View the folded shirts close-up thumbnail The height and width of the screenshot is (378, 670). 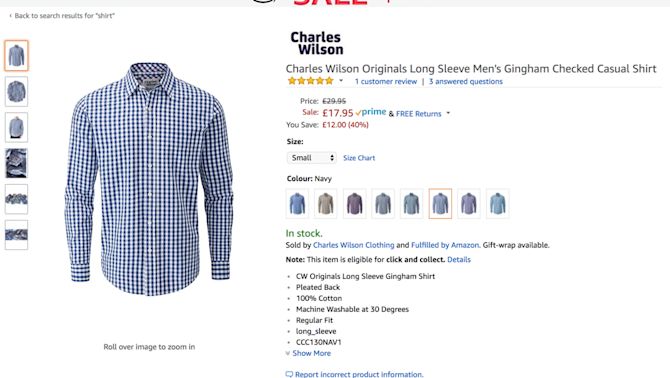[x=16, y=163]
